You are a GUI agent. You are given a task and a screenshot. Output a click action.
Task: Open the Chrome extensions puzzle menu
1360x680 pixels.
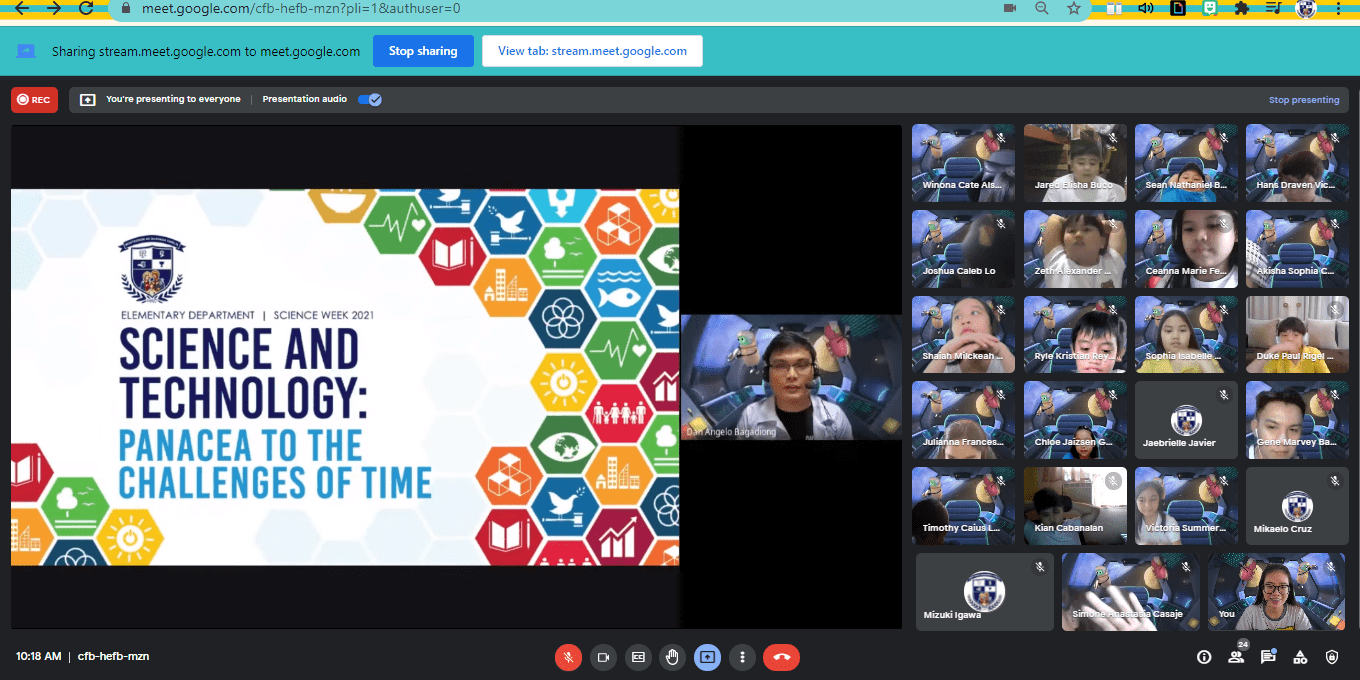point(1241,8)
